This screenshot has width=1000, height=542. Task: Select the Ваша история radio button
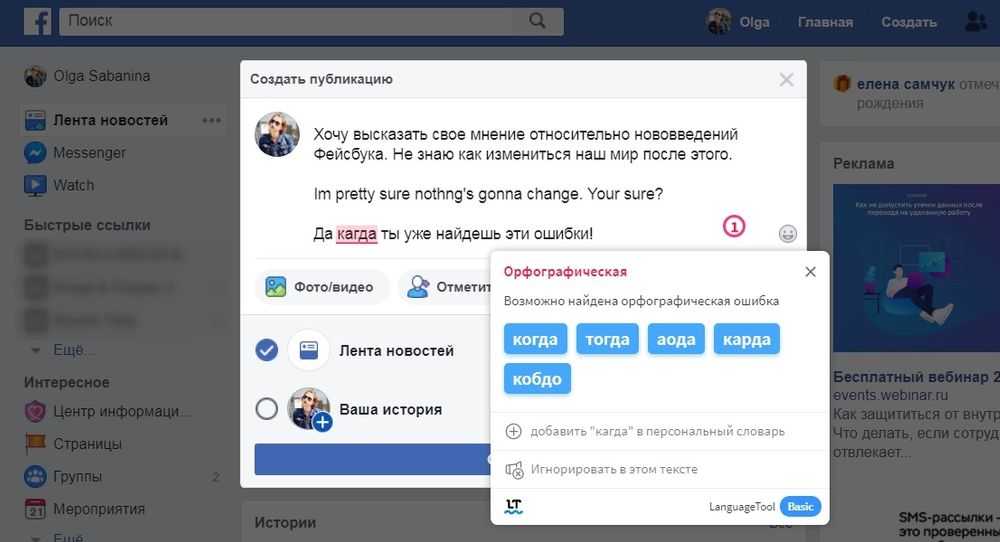[267, 409]
